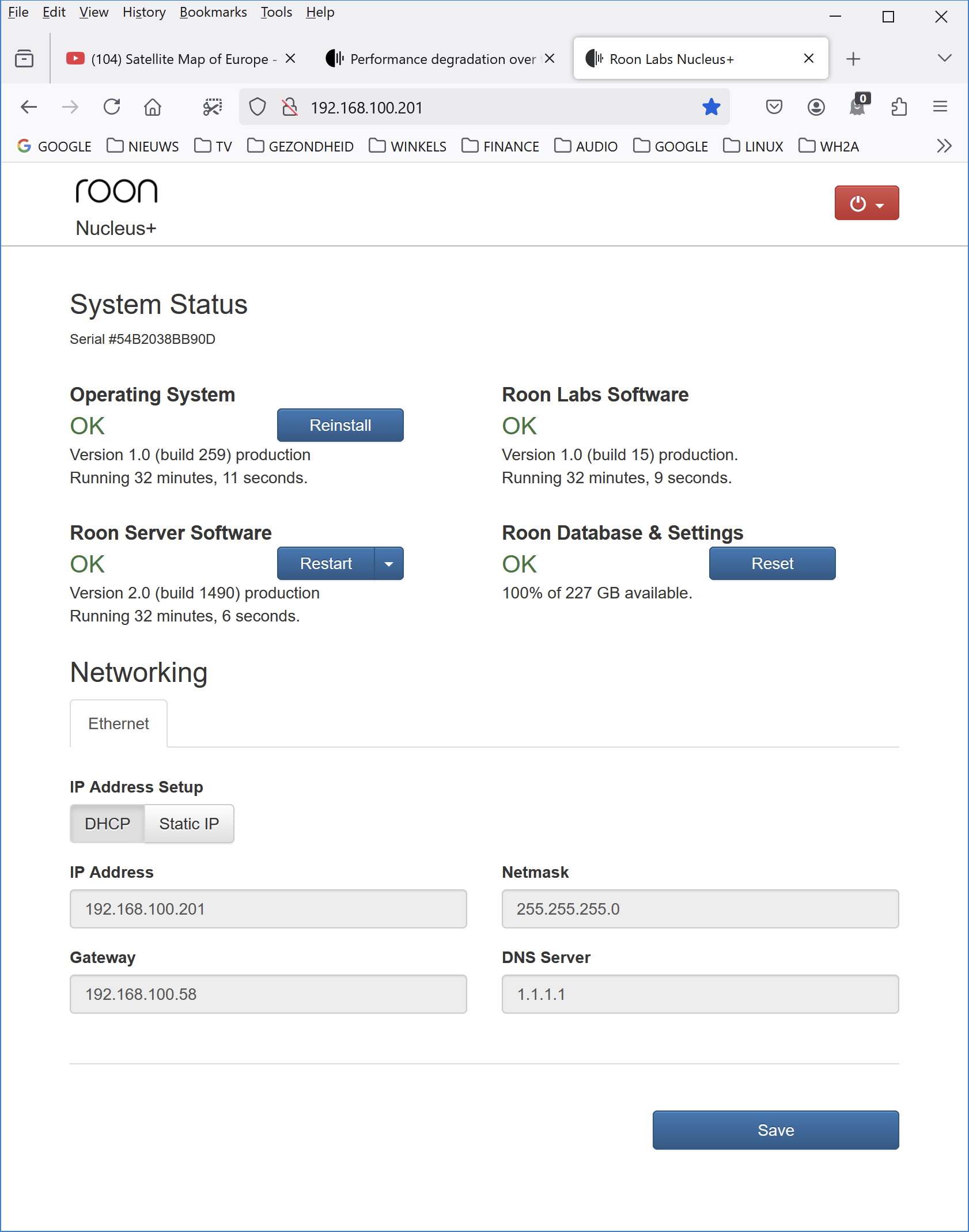Click the address bar showing 192.168.100.201
The width and height of the screenshot is (969, 1232).
tap(484, 107)
